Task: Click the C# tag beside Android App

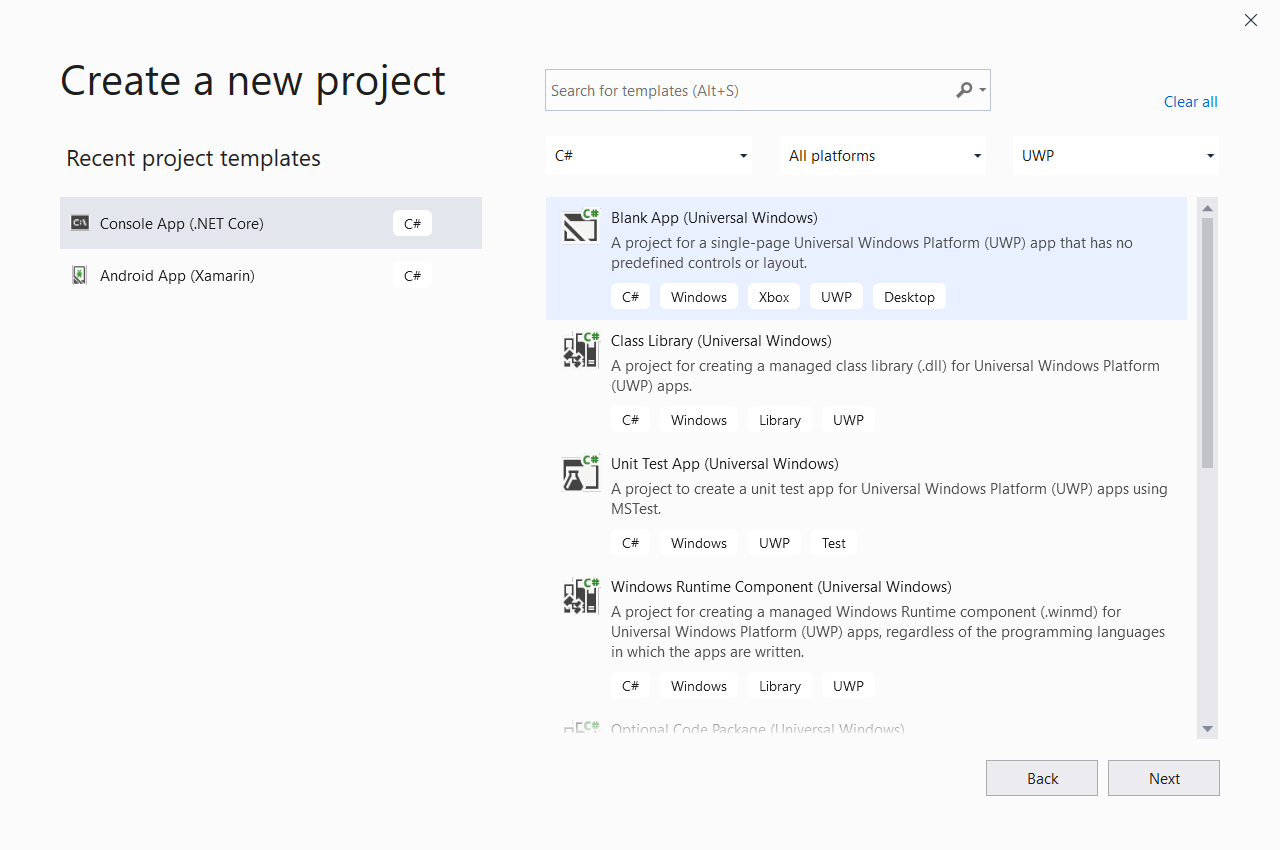Action: [412, 275]
